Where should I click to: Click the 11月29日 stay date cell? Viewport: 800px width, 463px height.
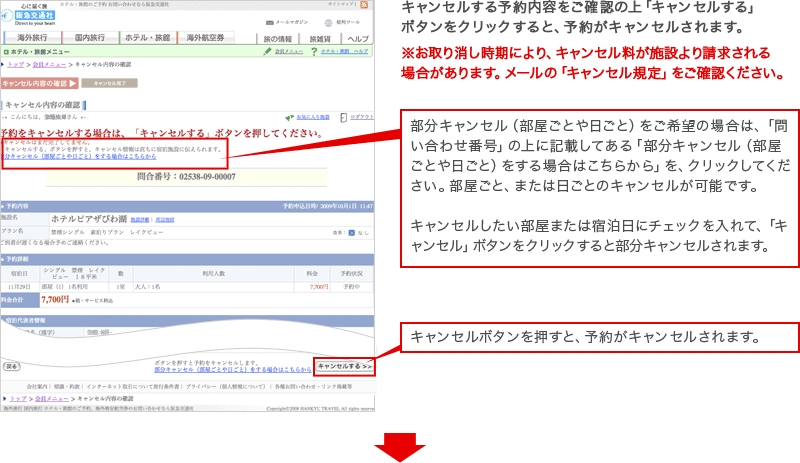pyautogui.click(x=20, y=287)
